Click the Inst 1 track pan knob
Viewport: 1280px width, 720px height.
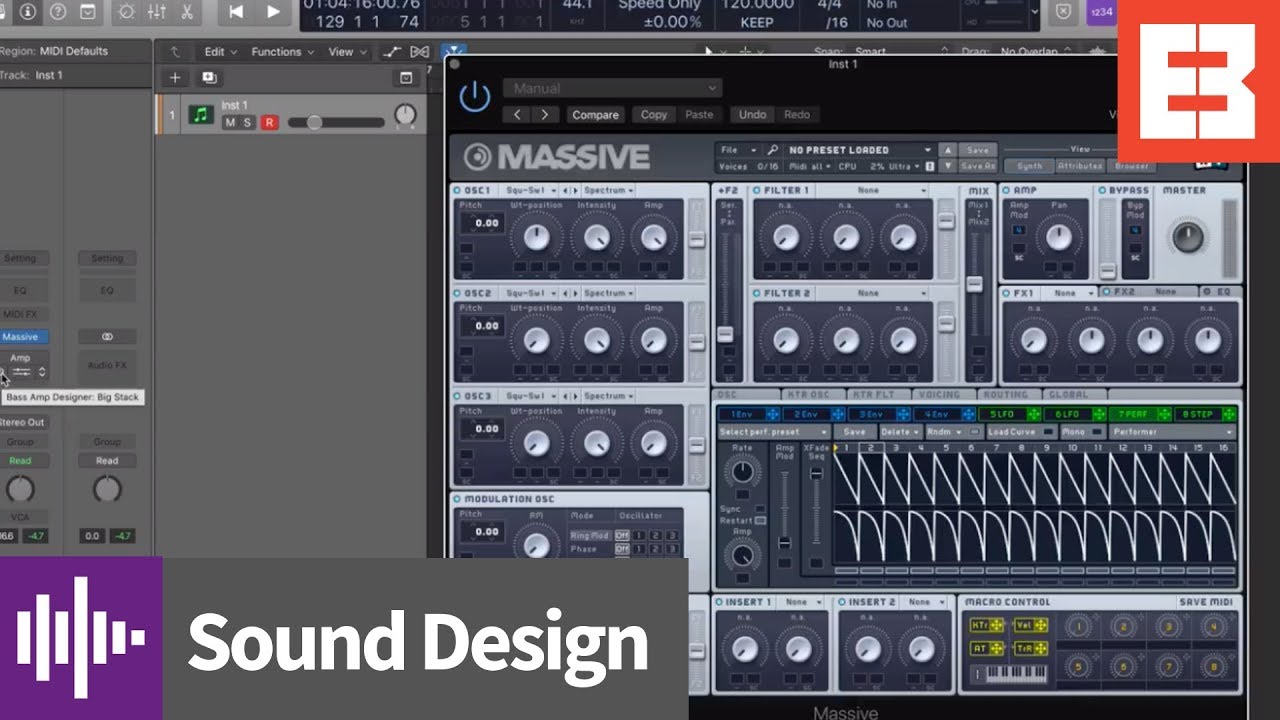(405, 115)
